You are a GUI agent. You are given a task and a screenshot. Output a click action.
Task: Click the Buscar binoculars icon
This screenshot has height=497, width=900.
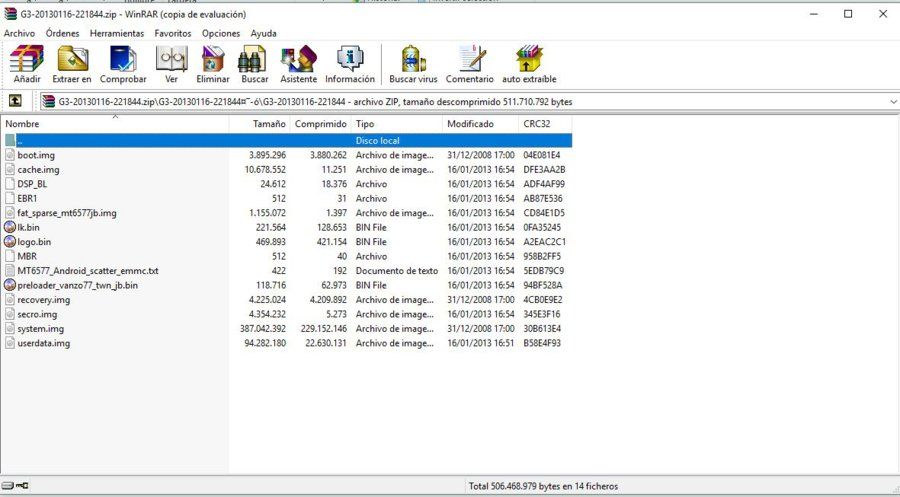pos(253,59)
